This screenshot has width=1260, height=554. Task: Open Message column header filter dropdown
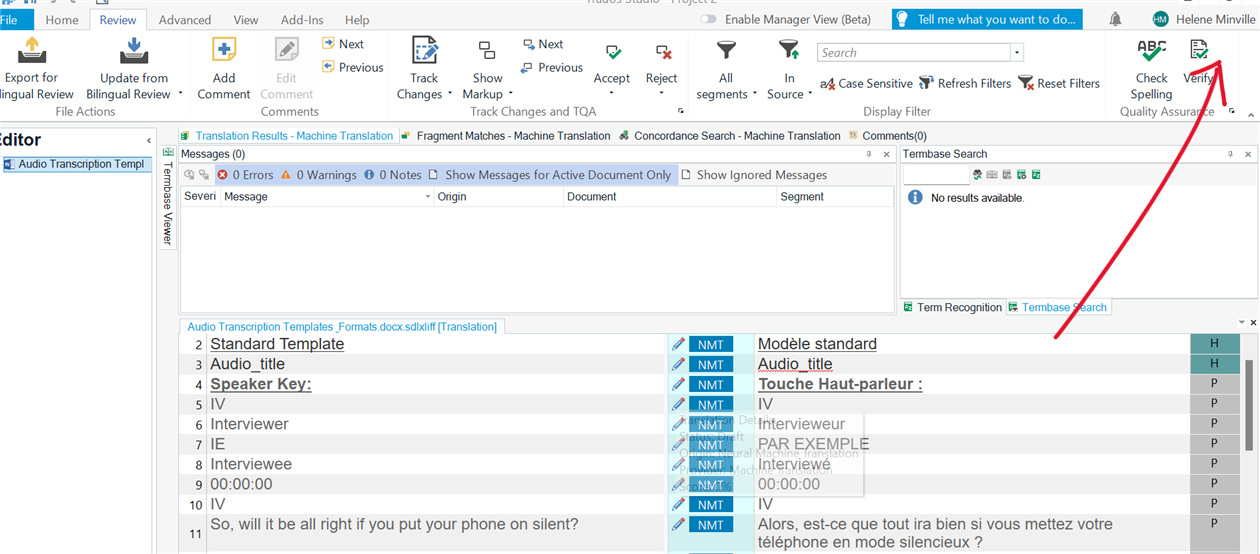pos(428,197)
